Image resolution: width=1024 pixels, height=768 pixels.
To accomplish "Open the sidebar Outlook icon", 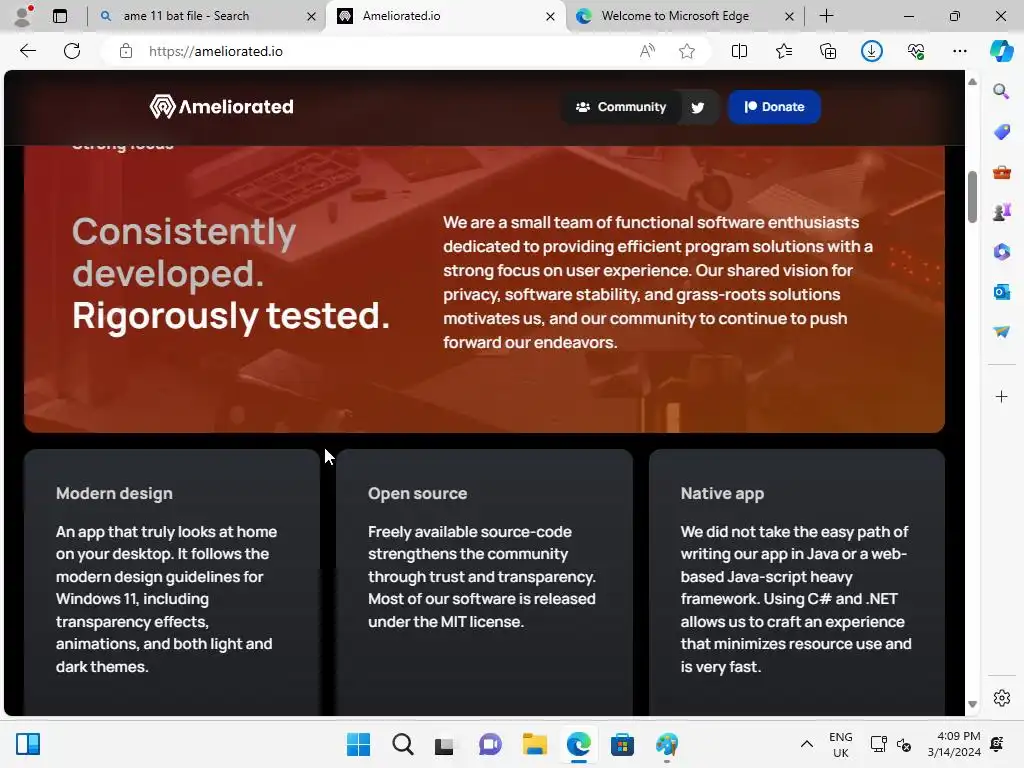I will (x=1001, y=291).
